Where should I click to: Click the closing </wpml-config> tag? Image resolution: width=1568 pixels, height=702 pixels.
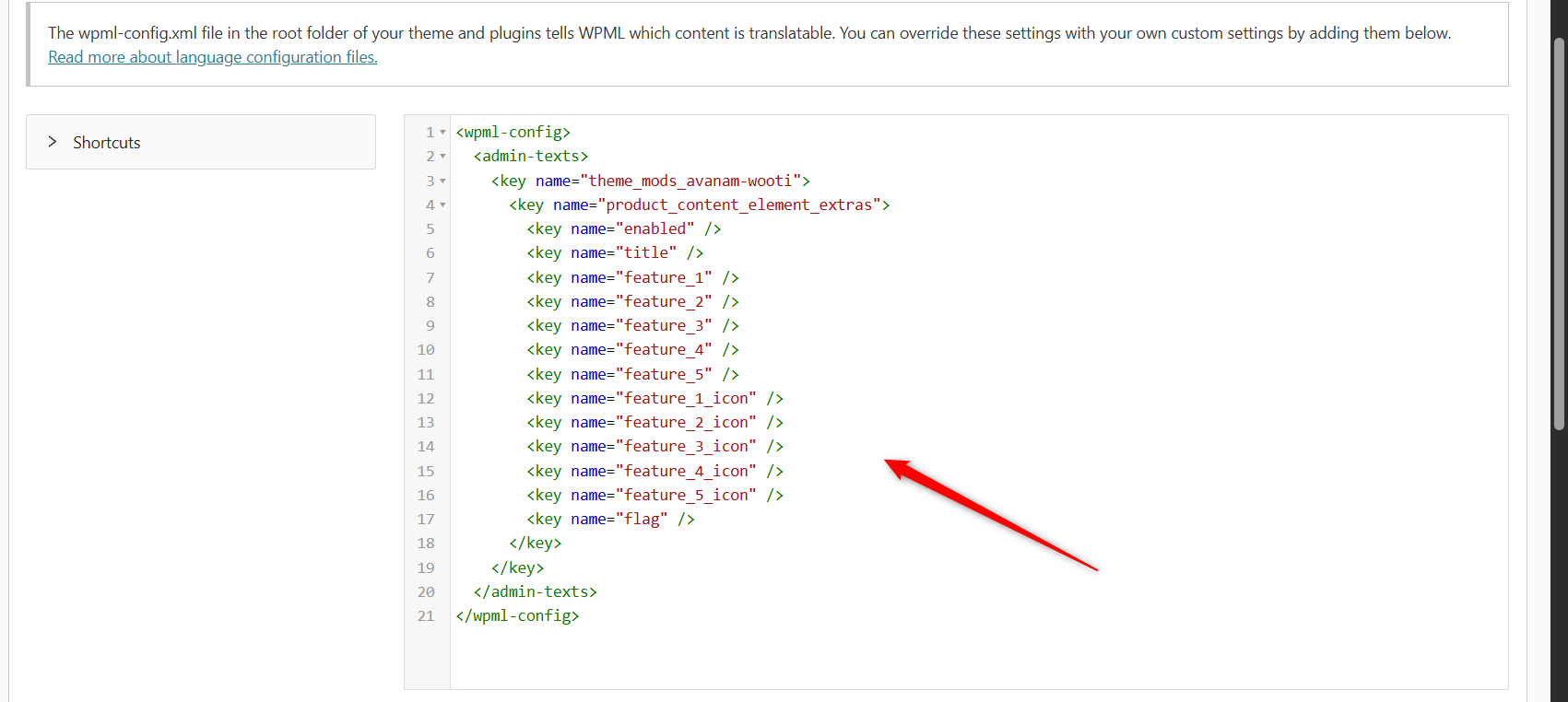coord(517,615)
